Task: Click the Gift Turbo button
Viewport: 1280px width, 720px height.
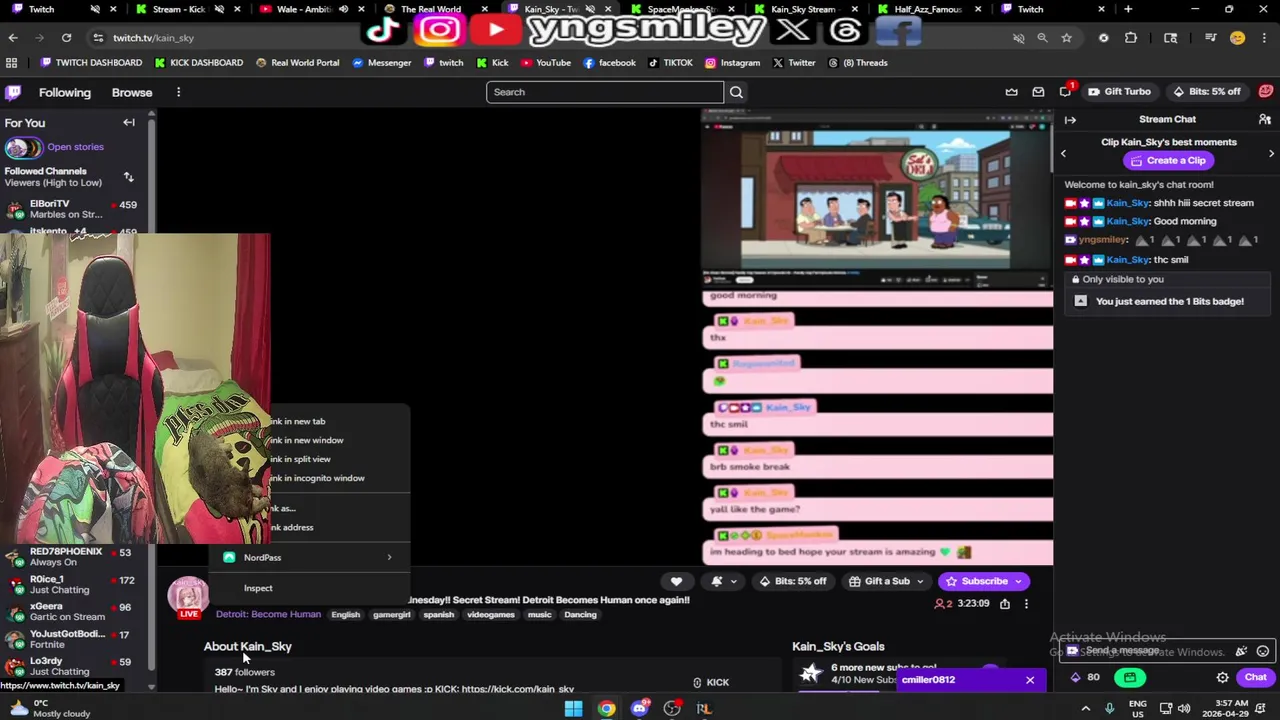Action: 1120,92
